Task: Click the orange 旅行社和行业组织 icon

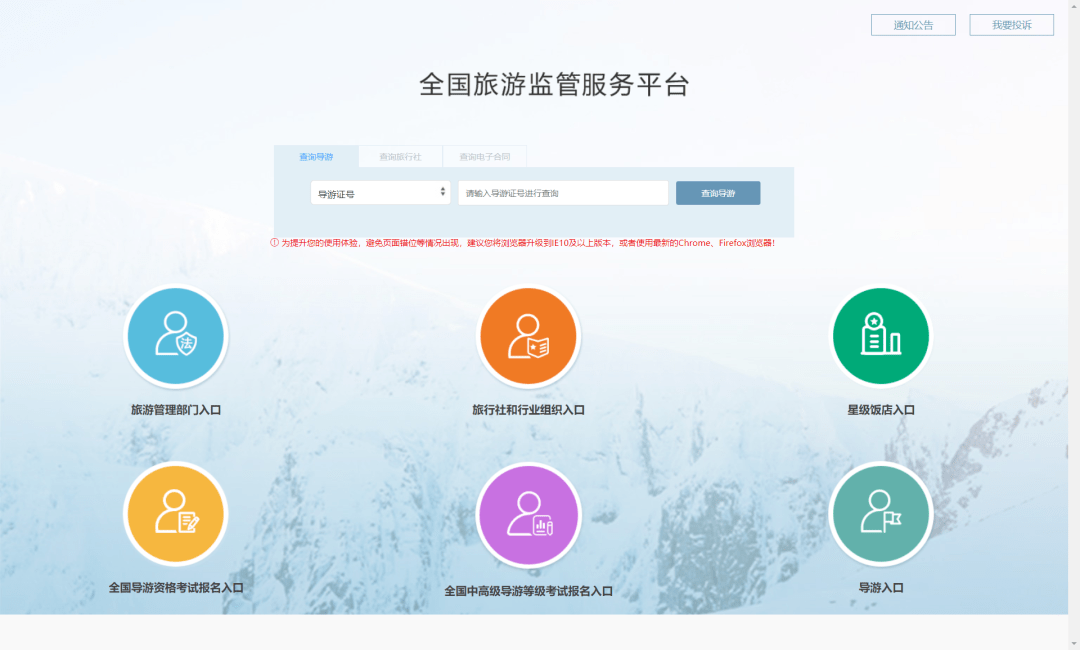Action: coord(528,337)
